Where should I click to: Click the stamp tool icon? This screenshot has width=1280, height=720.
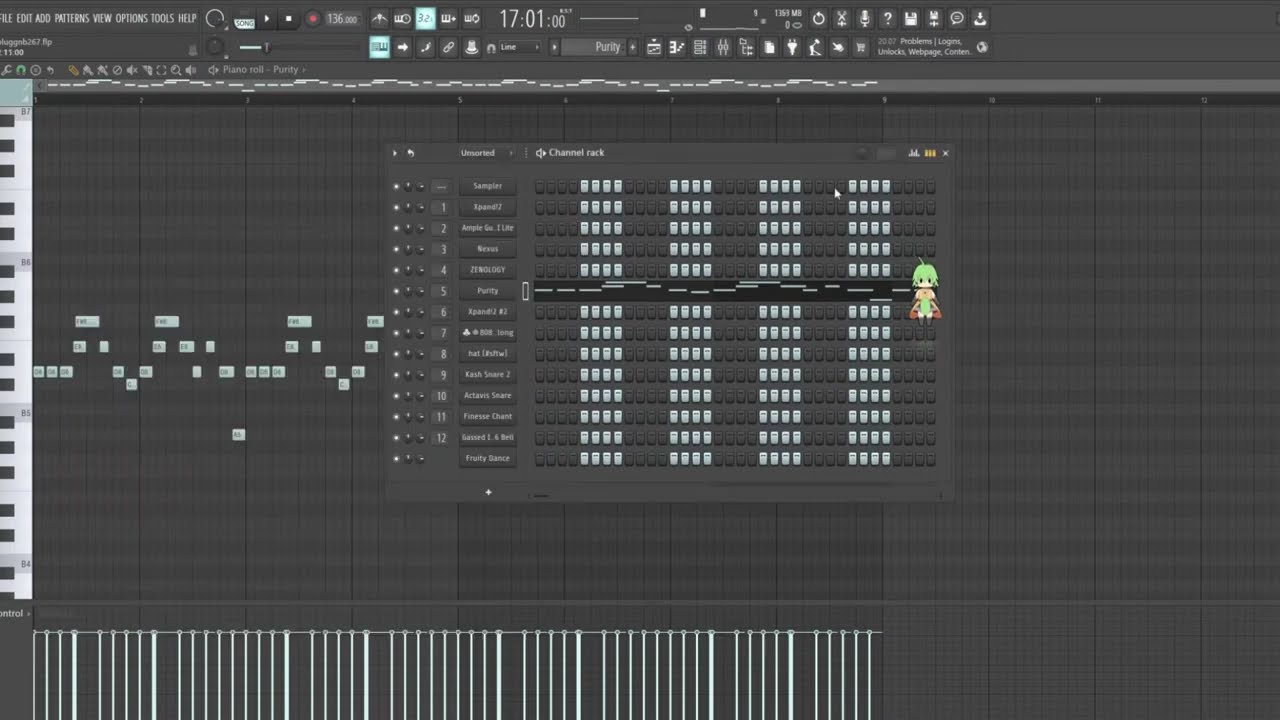471,47
